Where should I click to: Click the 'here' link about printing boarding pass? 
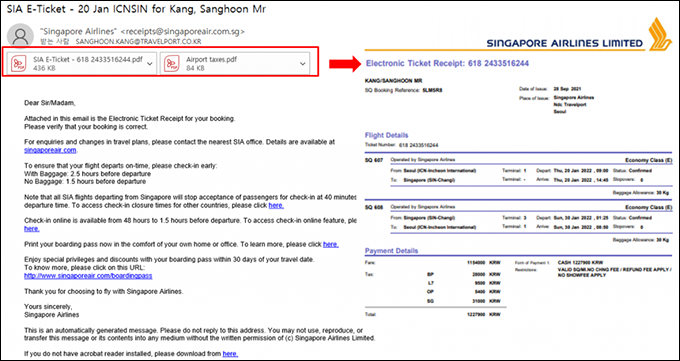(331, 244)
